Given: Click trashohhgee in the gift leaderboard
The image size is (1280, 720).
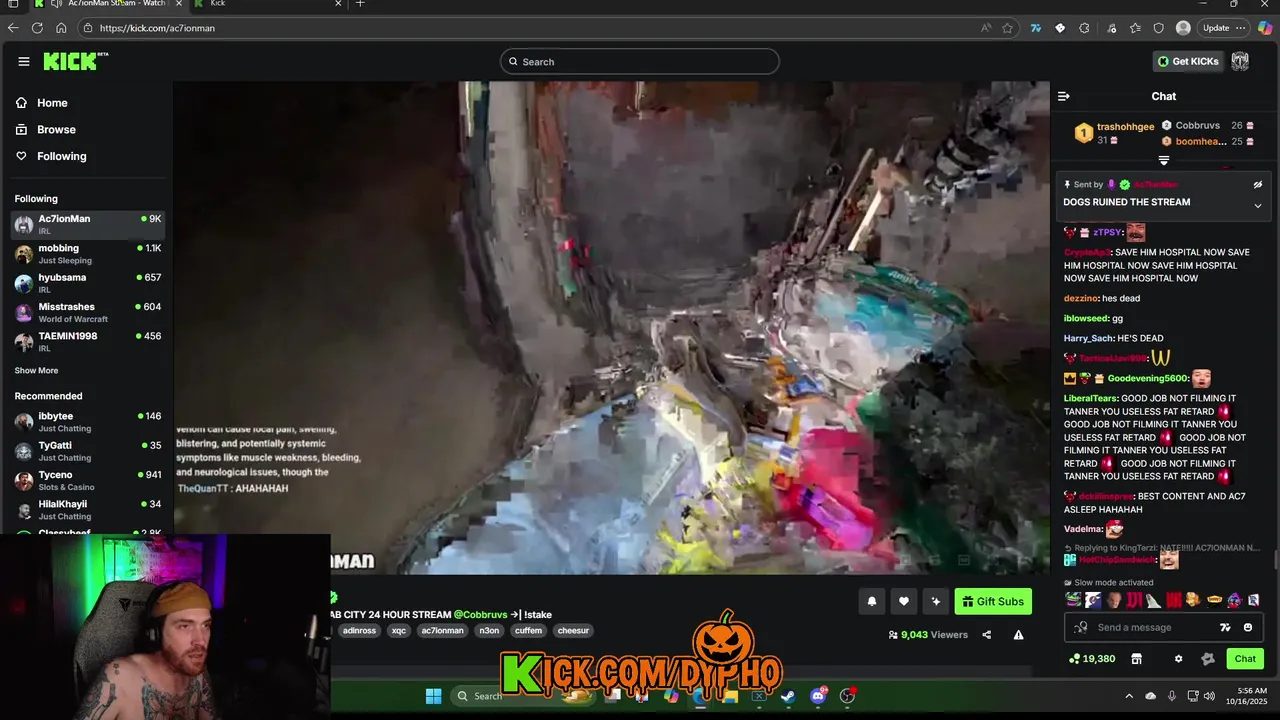Looking at the screenshot, I should coord(1125,127).
